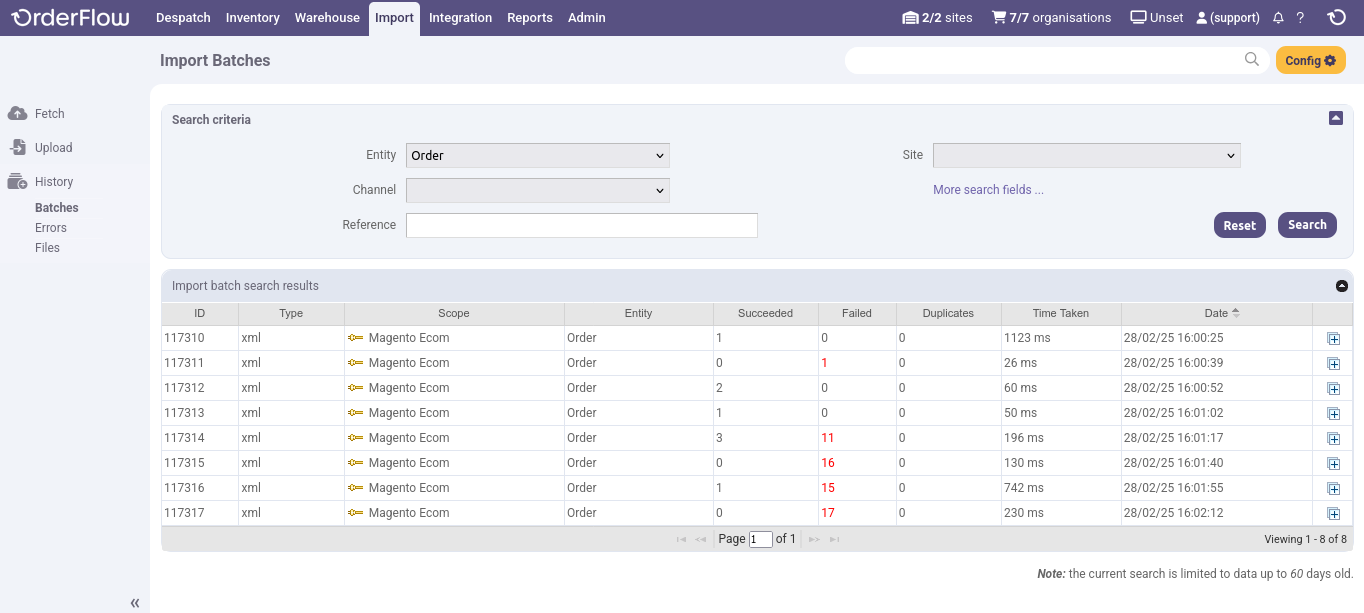The height and width of the screenshot is (613, 1364).
Task: Open More search fields link
Action: [x=988, y=189]
